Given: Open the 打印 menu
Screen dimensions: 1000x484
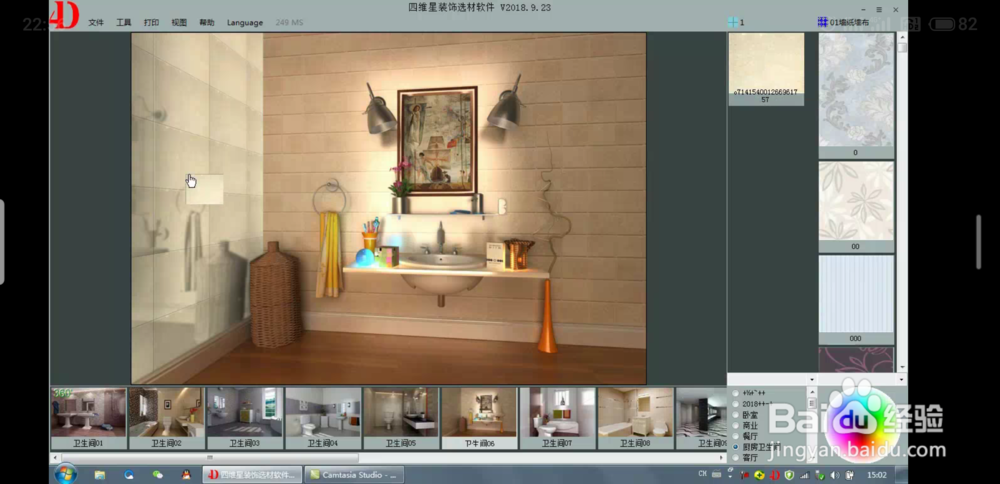Looking at the screenshot, I should 151,22.
